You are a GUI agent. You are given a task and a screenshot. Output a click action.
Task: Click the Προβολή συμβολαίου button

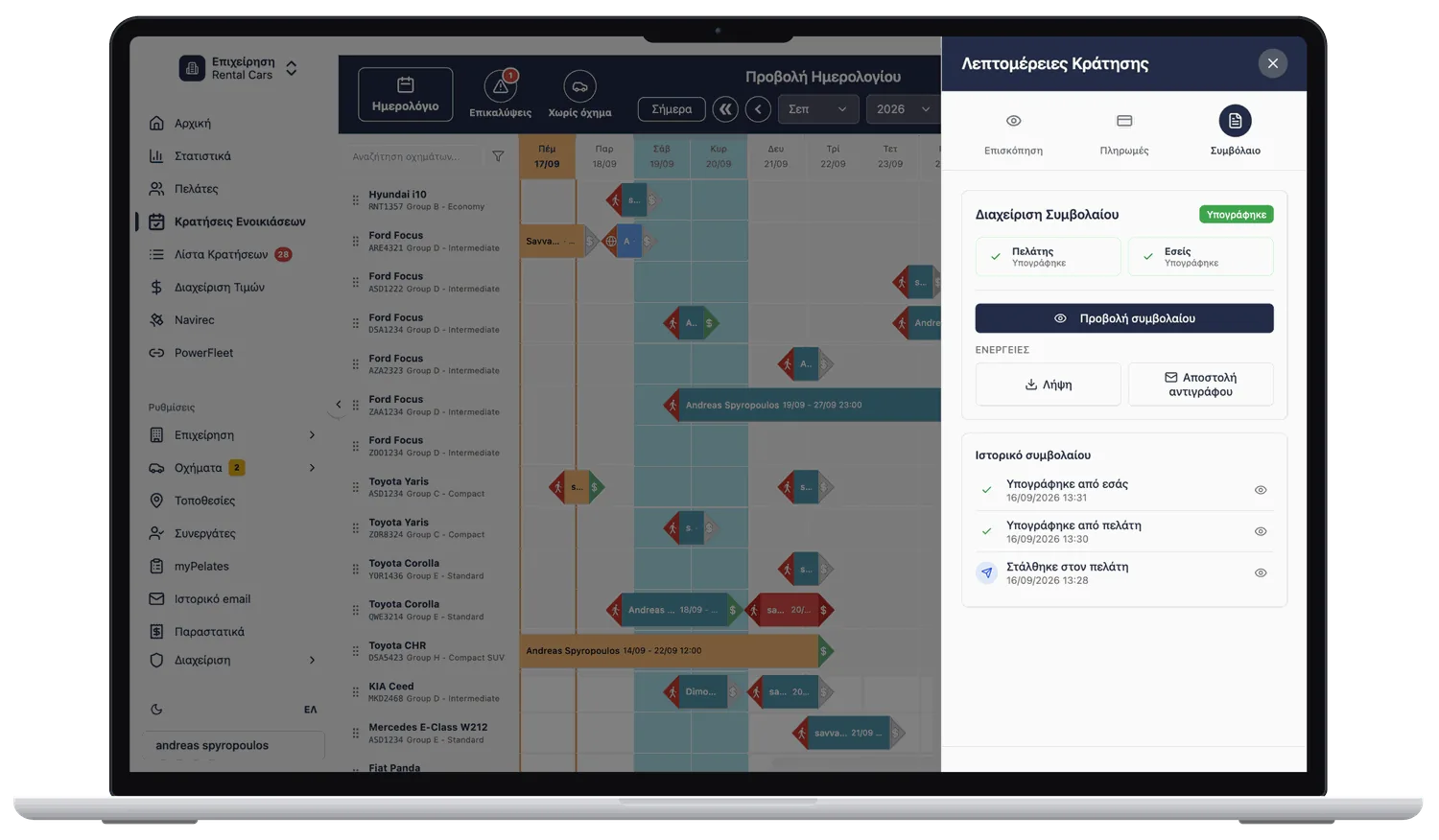tap(1124, 318)
